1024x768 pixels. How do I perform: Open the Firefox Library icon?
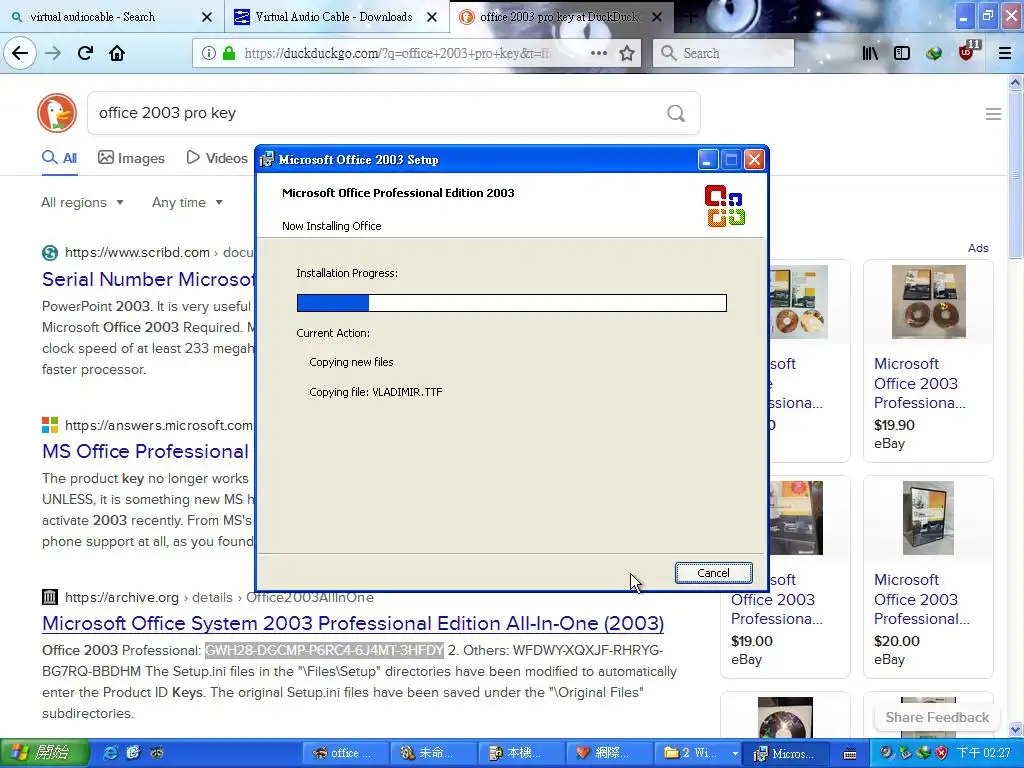870,53
